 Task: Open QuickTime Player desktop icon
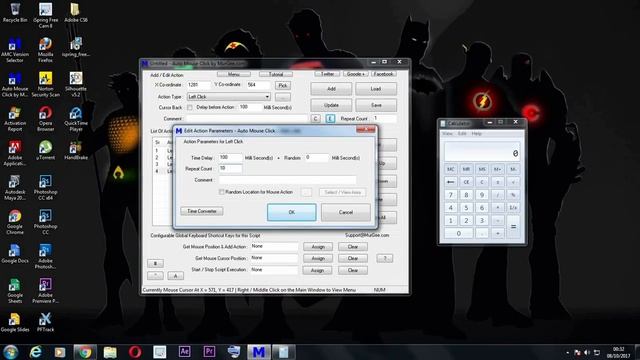76,118
